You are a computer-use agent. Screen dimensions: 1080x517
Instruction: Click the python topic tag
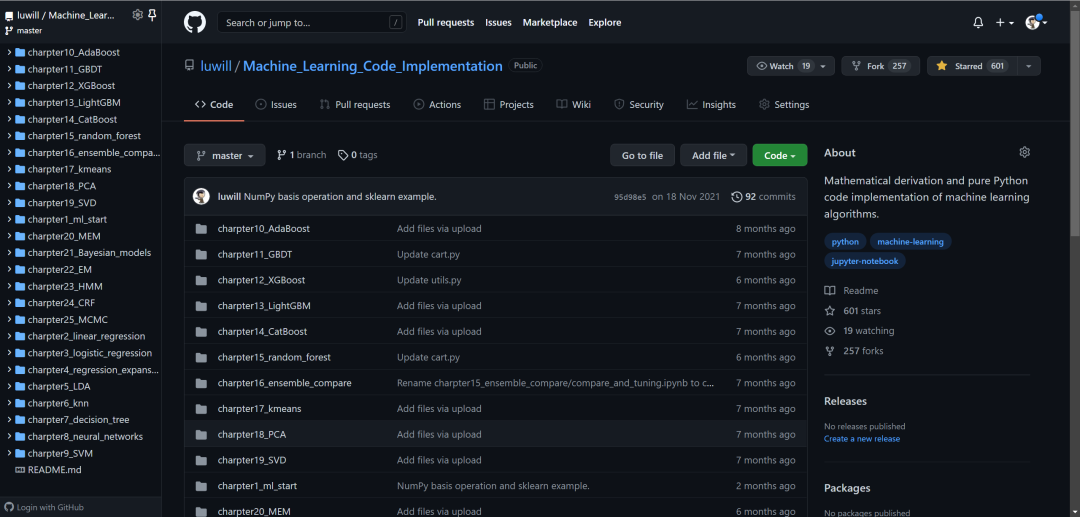[x=845, y=242]
